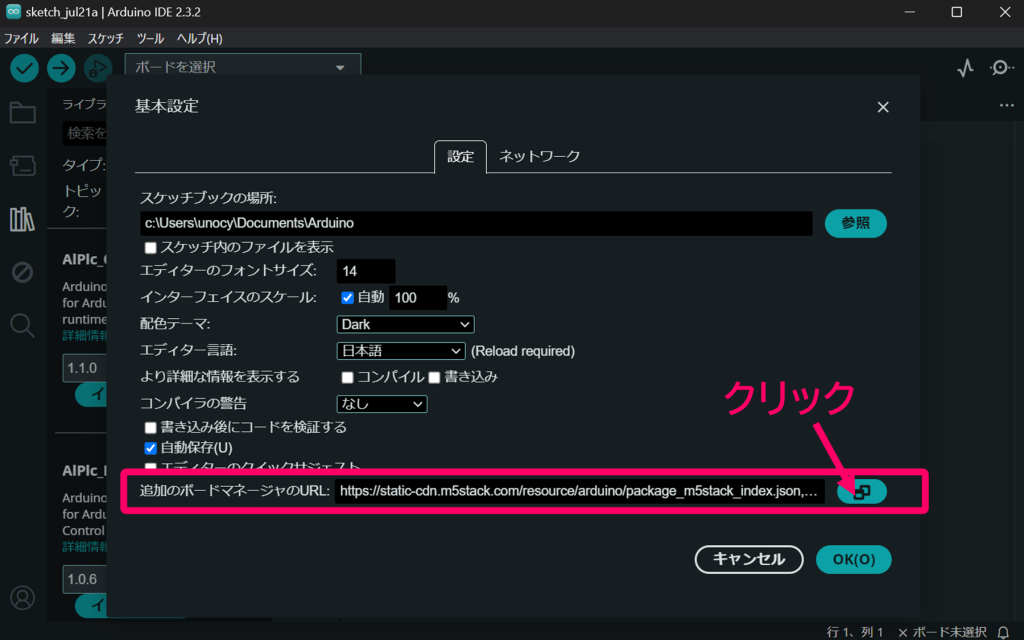This screenshot has height=640, width=1024.
Task: Click the スケッチブックの場所 path field
Action: [476, 223]
